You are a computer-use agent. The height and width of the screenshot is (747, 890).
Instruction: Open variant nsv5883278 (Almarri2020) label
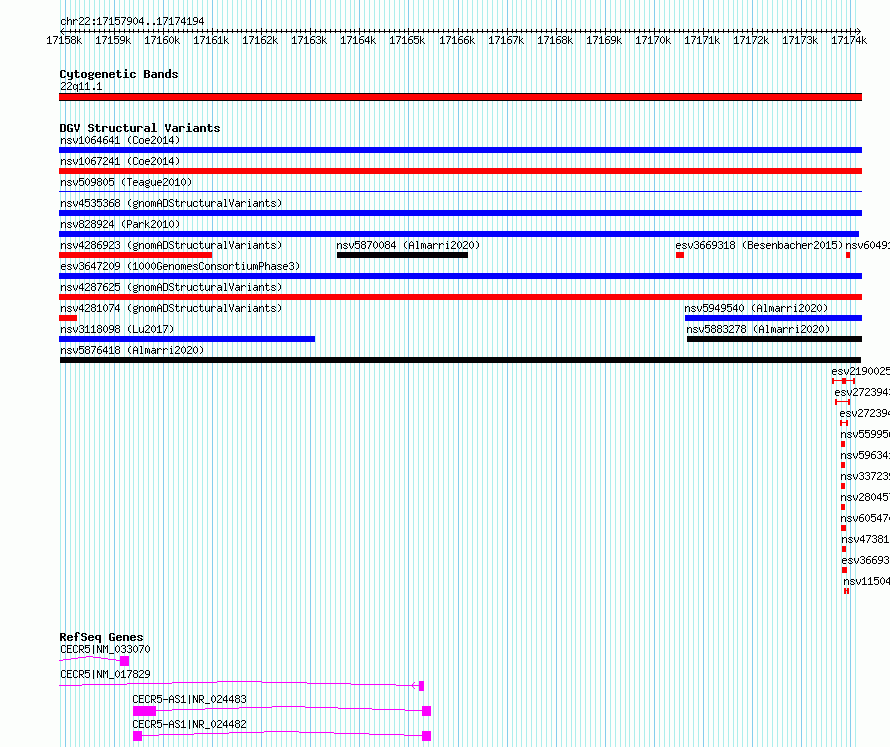coord(758,329)
